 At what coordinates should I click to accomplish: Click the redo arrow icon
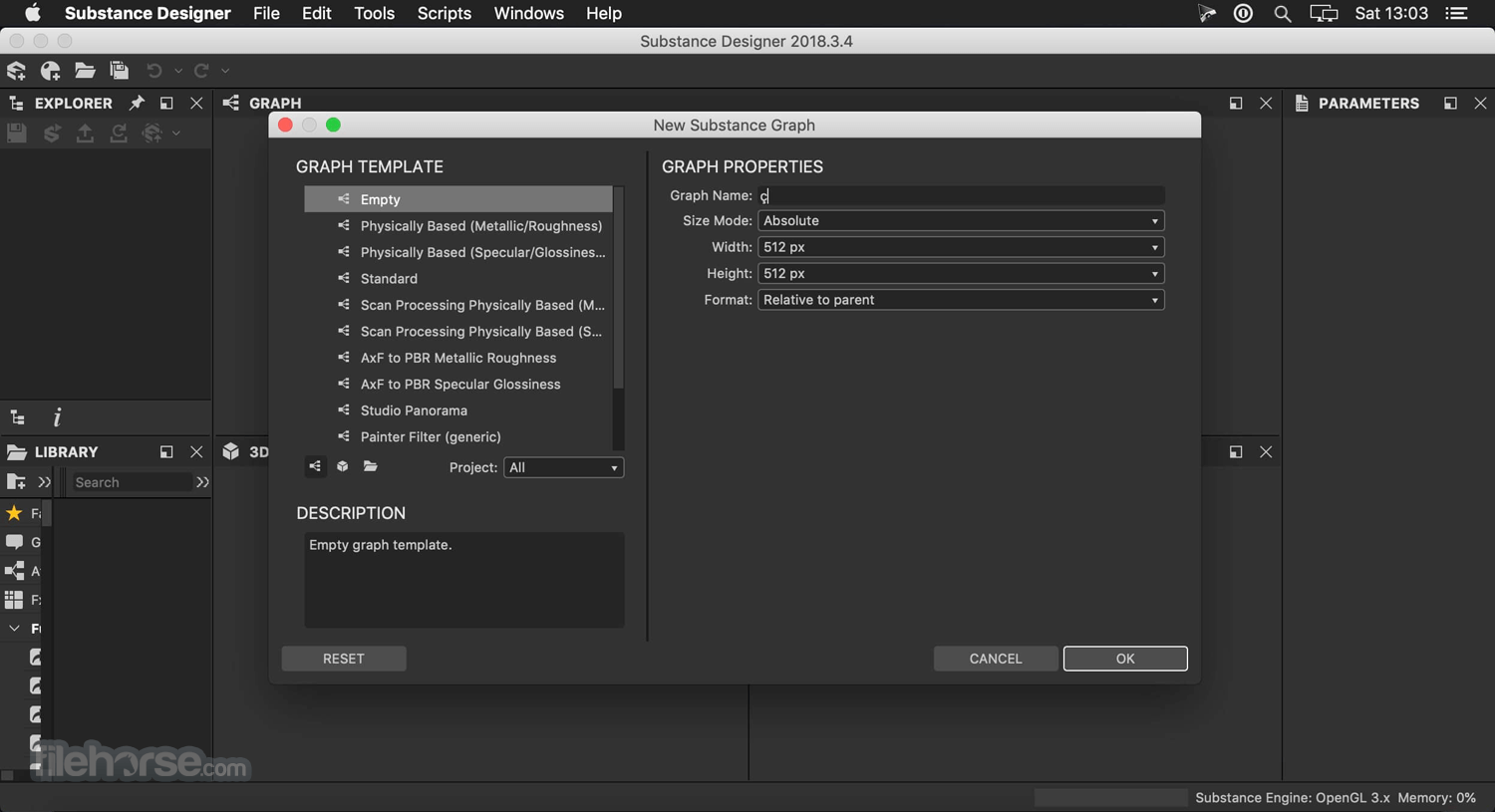point(201,71)
